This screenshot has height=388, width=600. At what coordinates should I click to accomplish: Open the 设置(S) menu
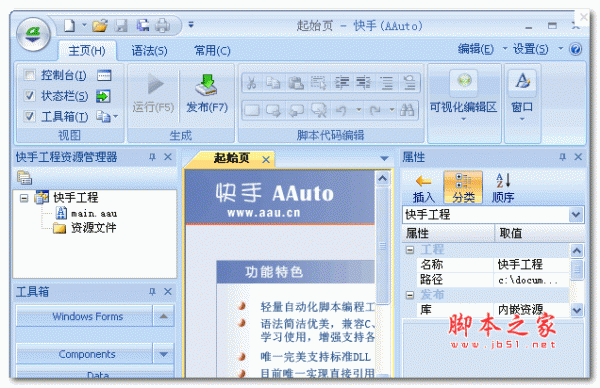pyautogui.click(x=531, y=49)
